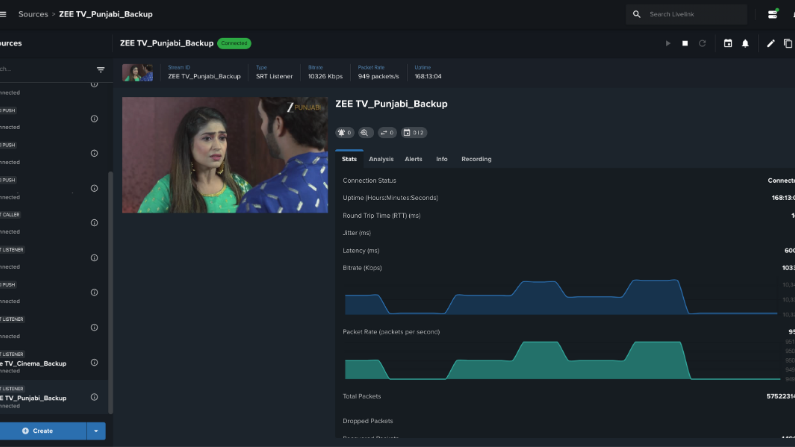
Task: Click the swap arrows chip showing 0
Action: click(x=387, y=133)
